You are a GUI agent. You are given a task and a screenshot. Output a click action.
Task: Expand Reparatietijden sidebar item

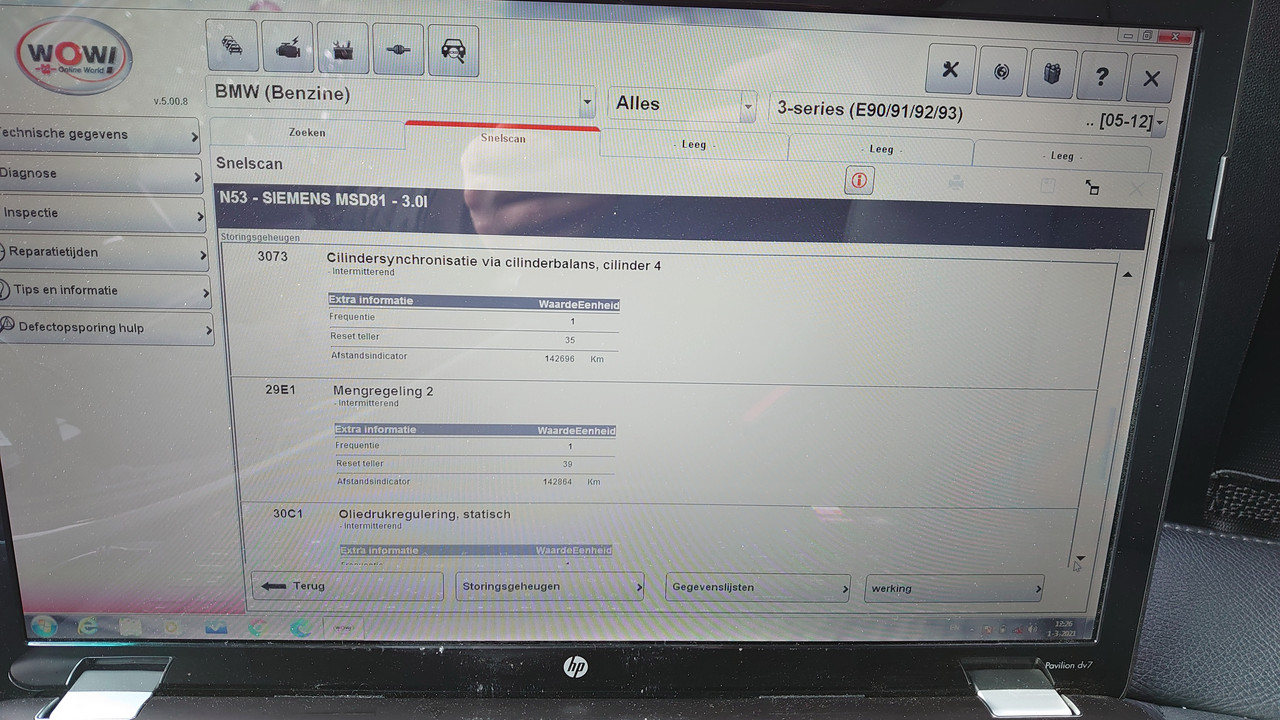point(105,252)
